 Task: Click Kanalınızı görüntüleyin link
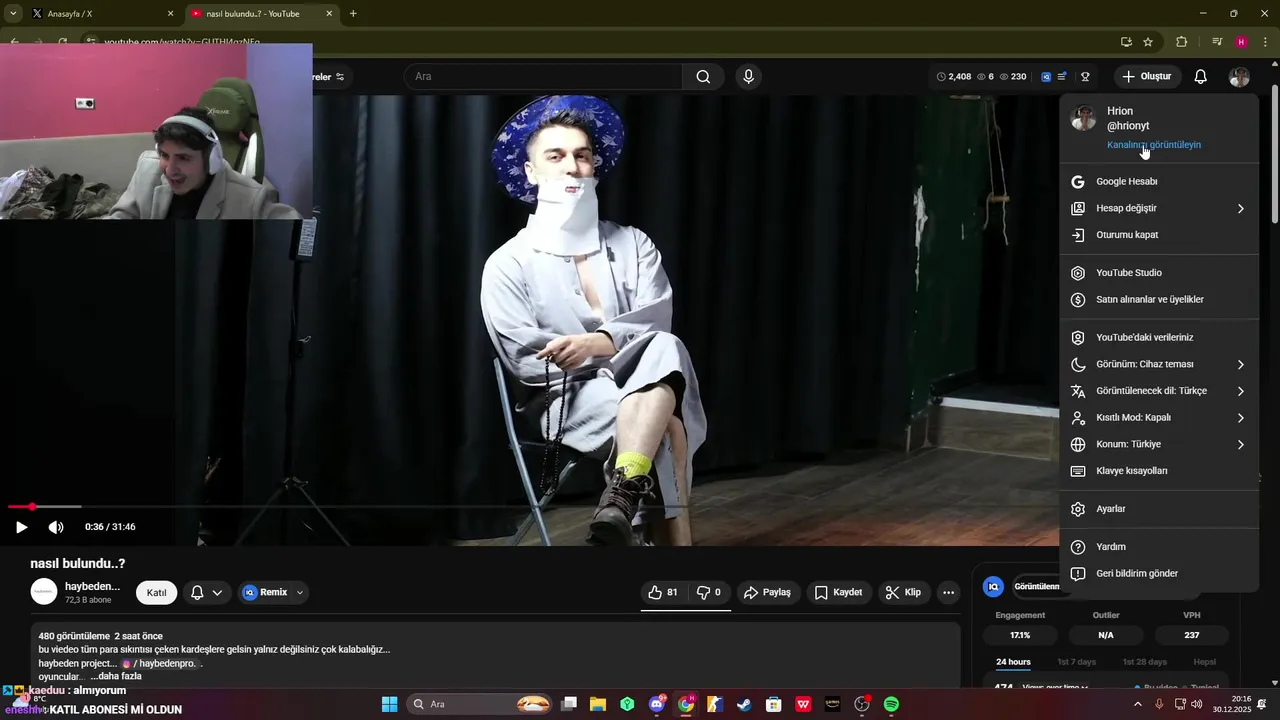click(1154, 145)
